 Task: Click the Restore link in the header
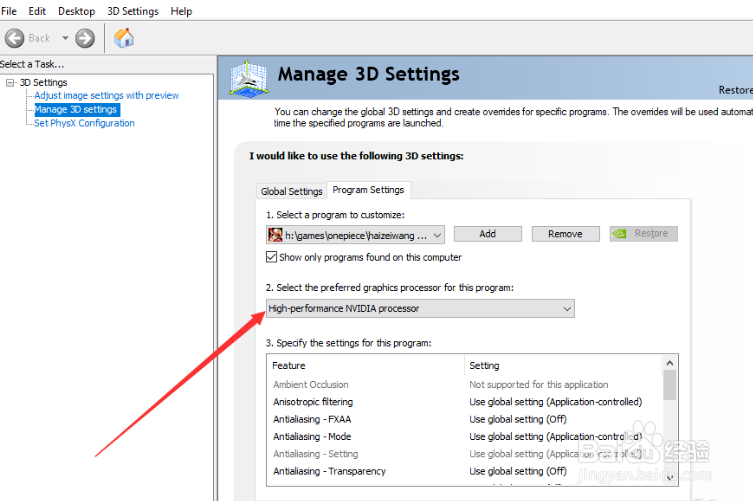(x=735, y=90)
